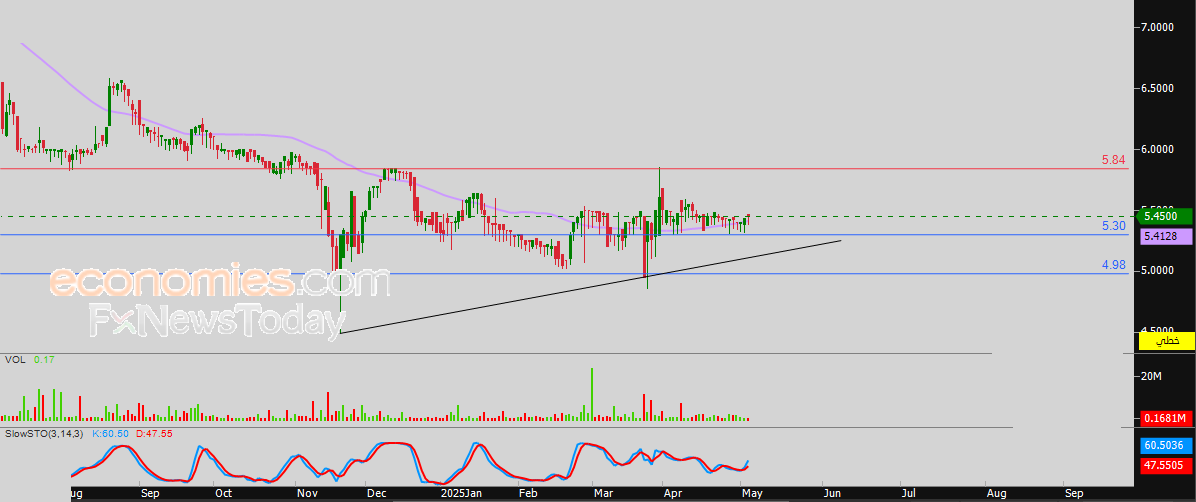Click the Oct label on time axis
This screenshot has width=1196, height=502.
pos(223,494)
